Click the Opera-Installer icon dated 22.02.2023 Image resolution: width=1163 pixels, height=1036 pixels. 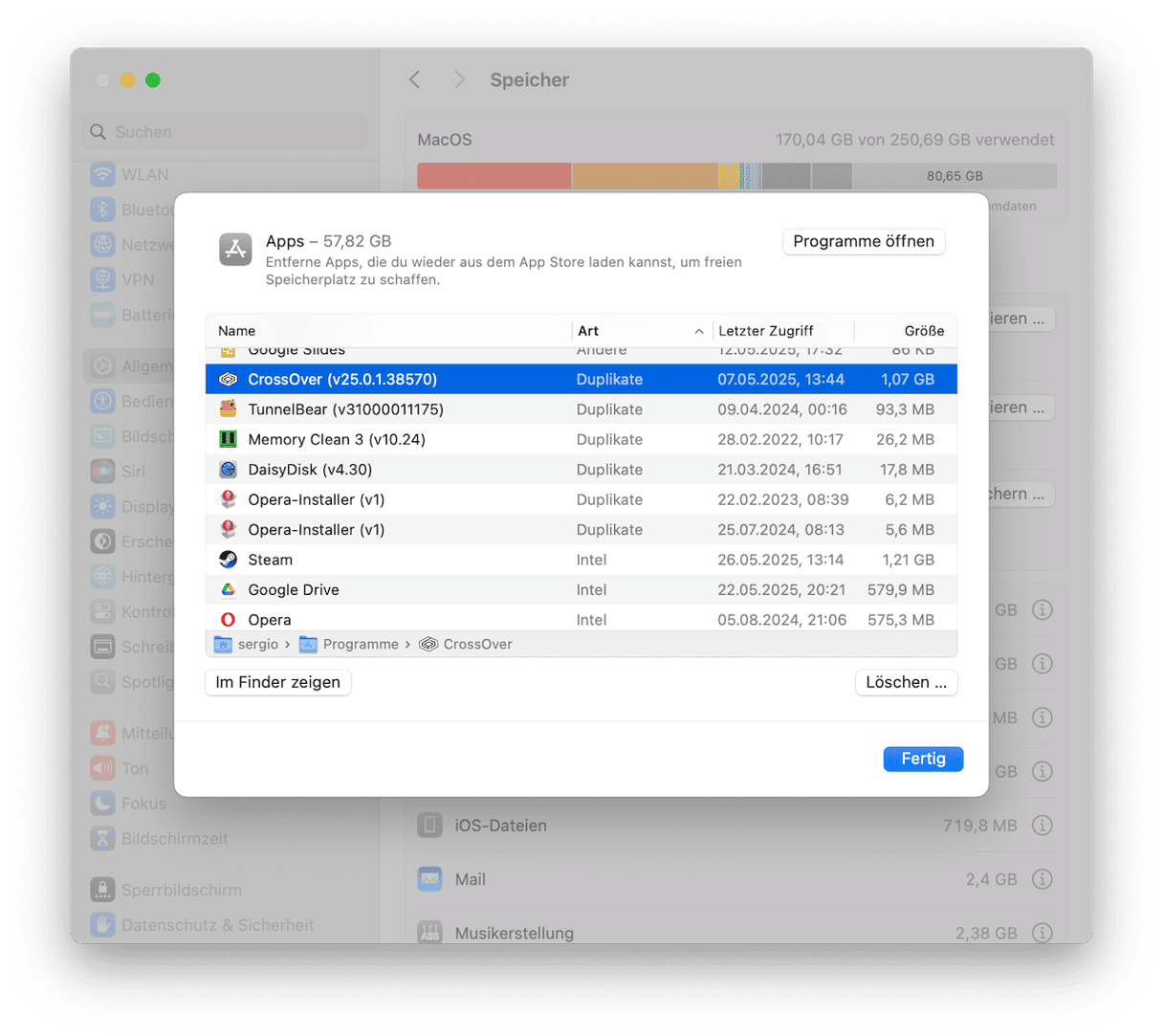(228, 499)
